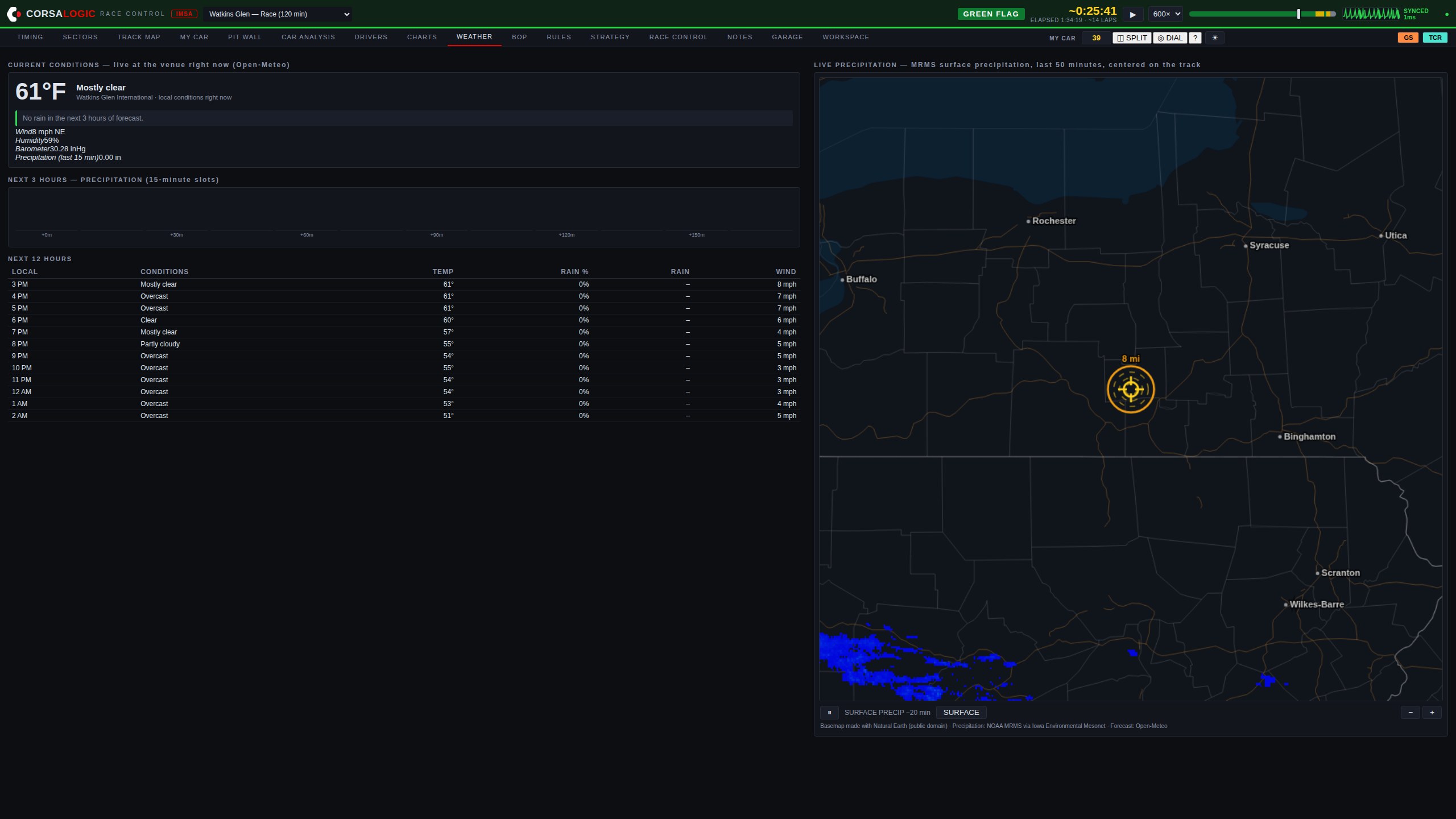Open the CHARTS tab
Image resolution: width=1456 pixels, height=819 pixels.
(x=422, y=37)
